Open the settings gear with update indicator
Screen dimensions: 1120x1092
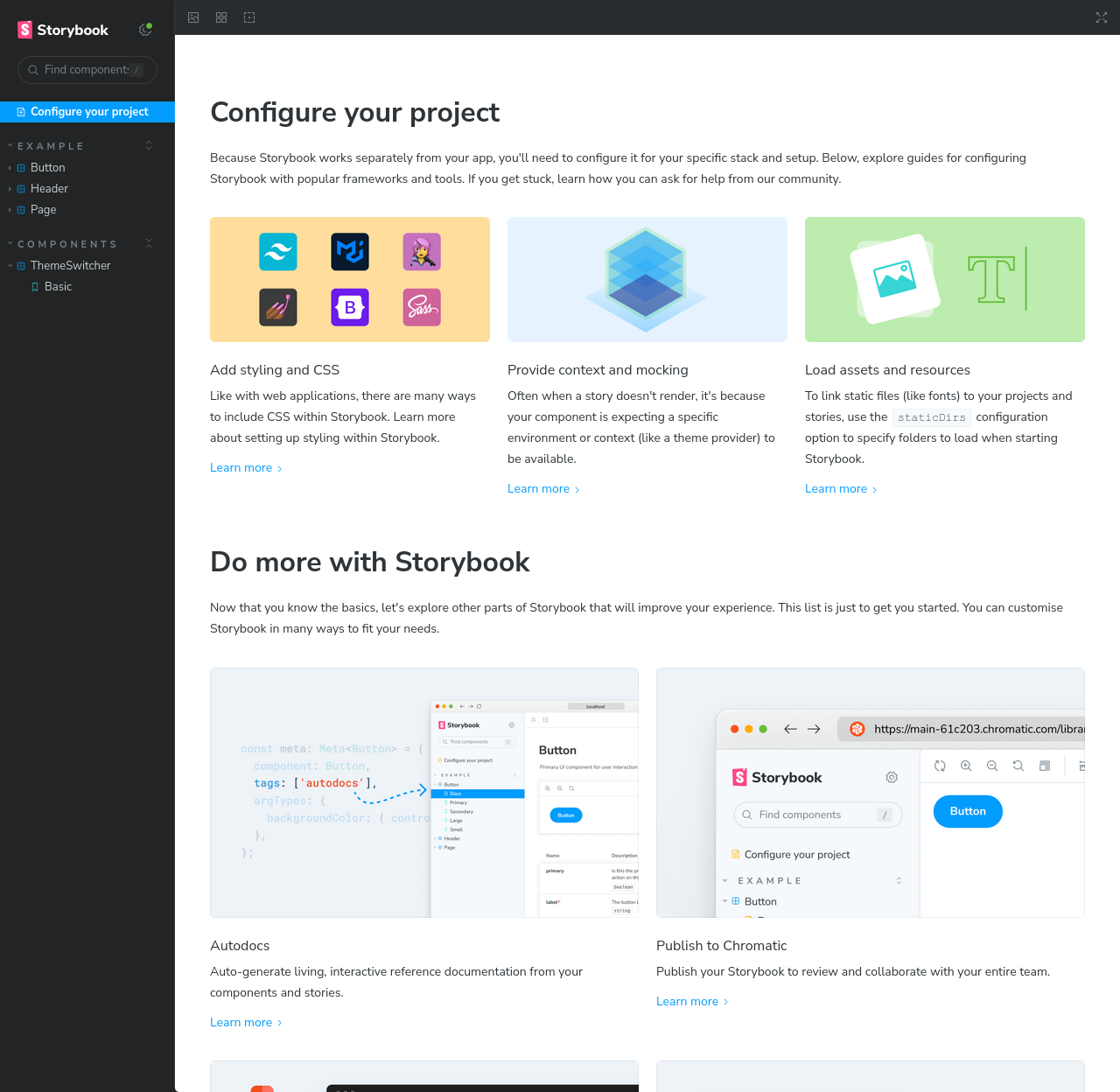145,30
